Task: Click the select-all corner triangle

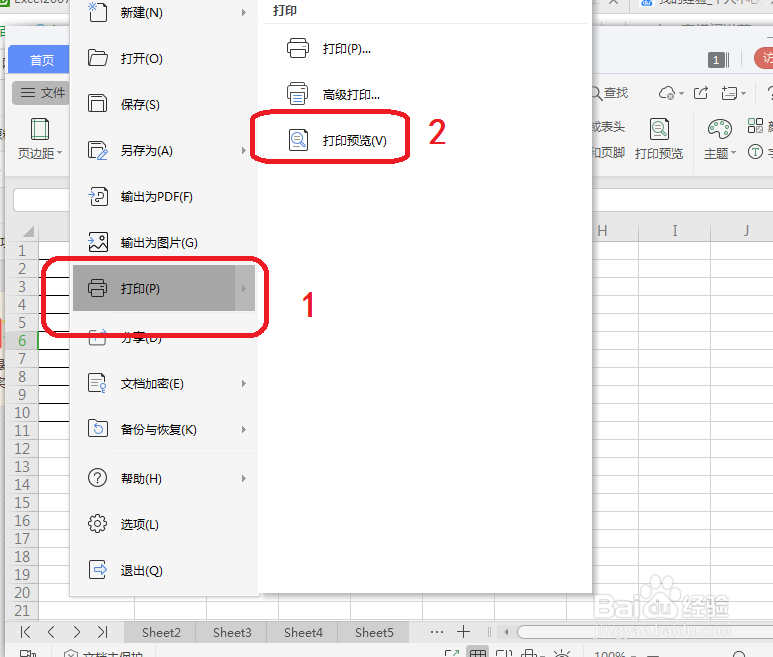Action: click(x=28, y=231)
